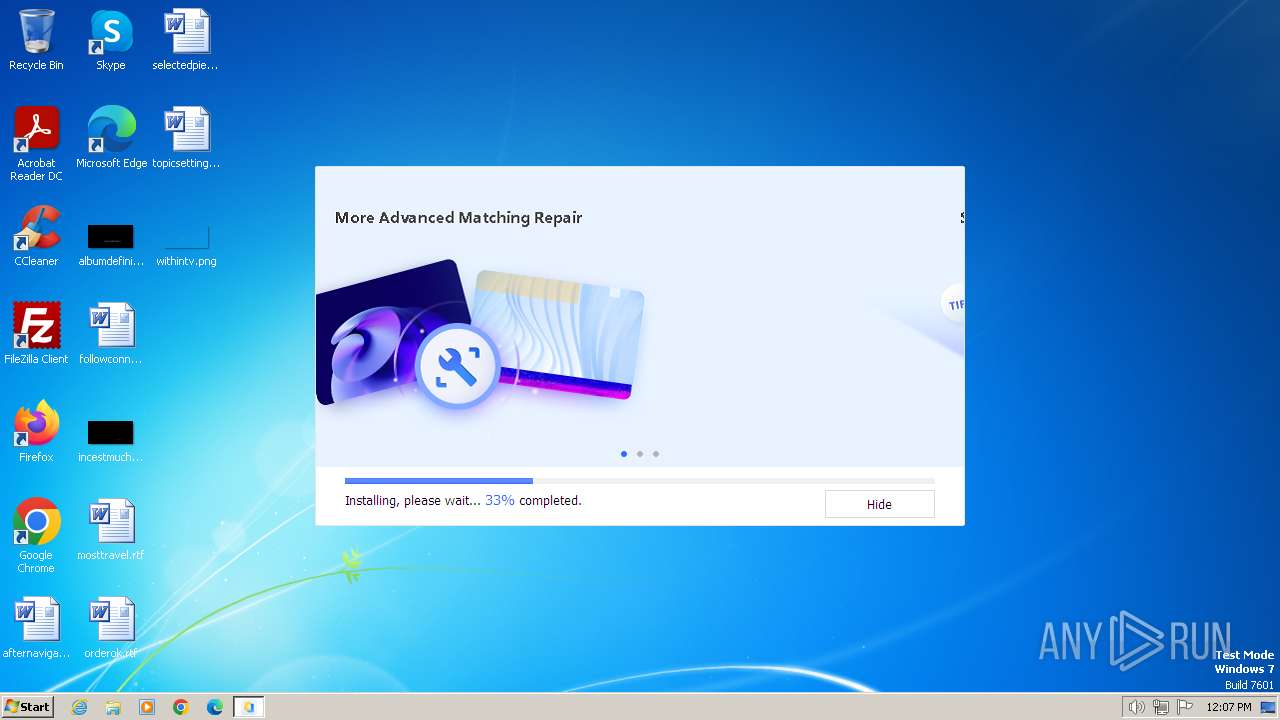1280x720 pixels.
Task: Click the Show desktop button
Action: (1268, 707)
